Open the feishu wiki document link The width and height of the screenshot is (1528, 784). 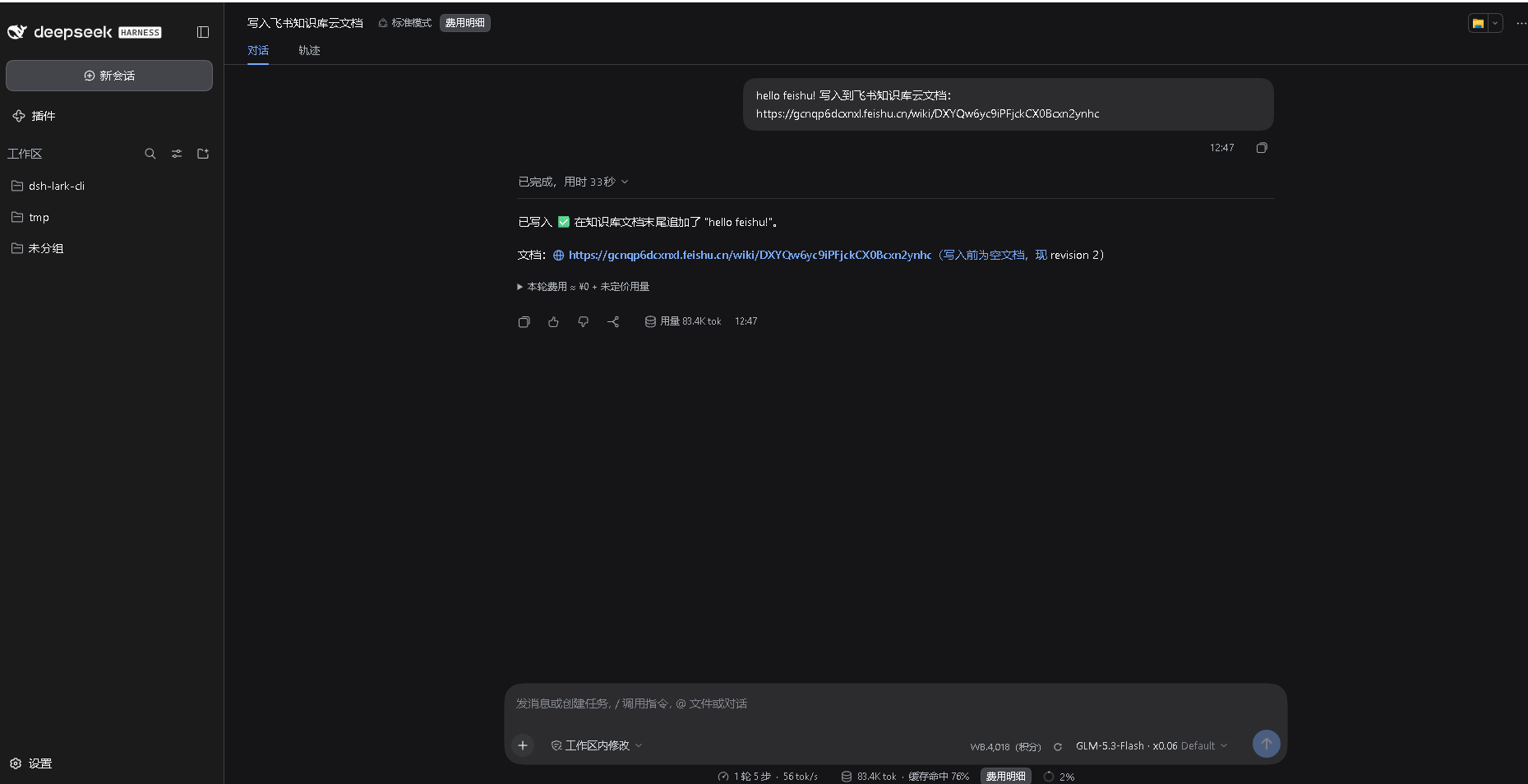coord(750,255)
